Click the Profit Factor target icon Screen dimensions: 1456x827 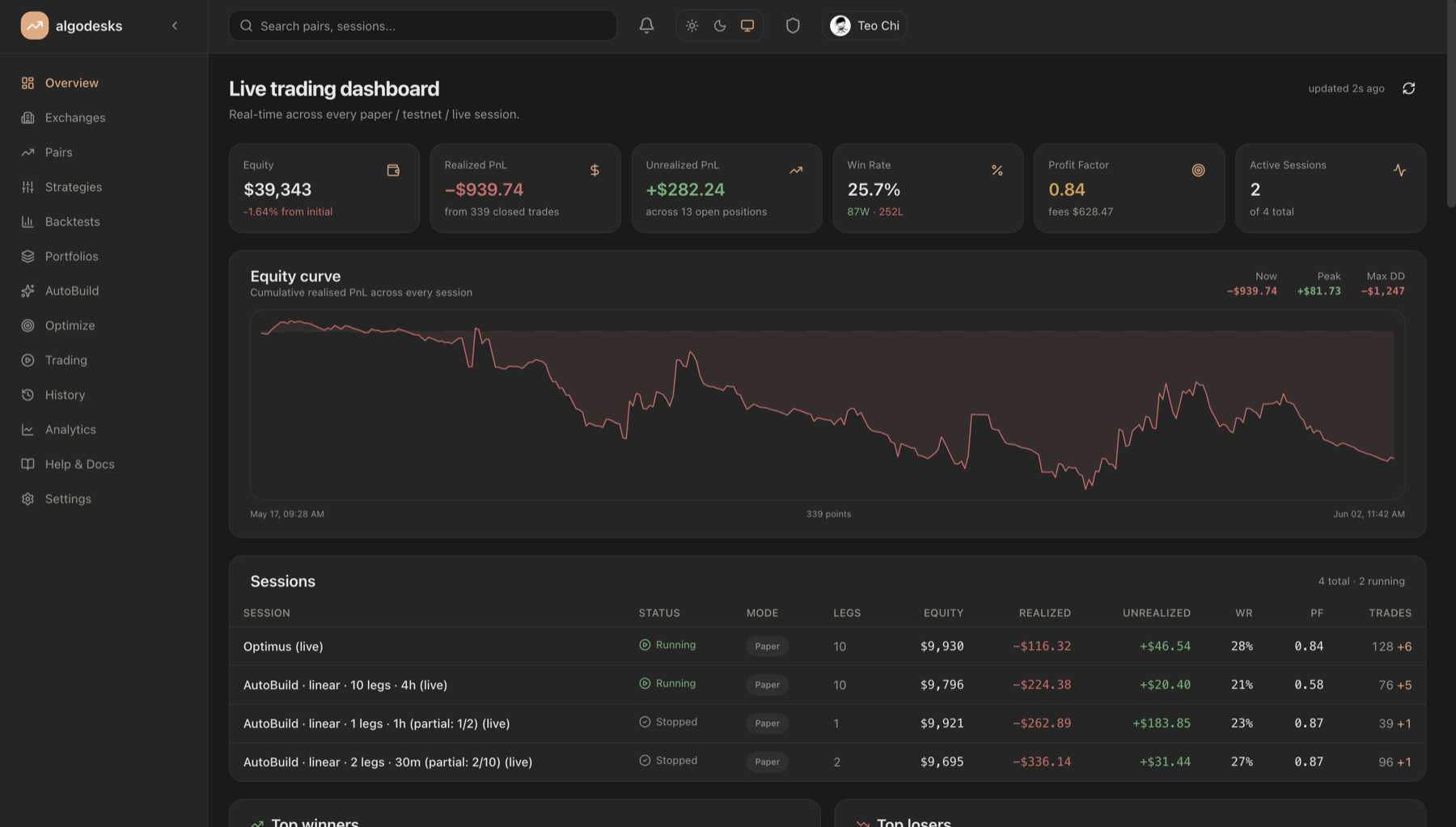(1198, 170)
